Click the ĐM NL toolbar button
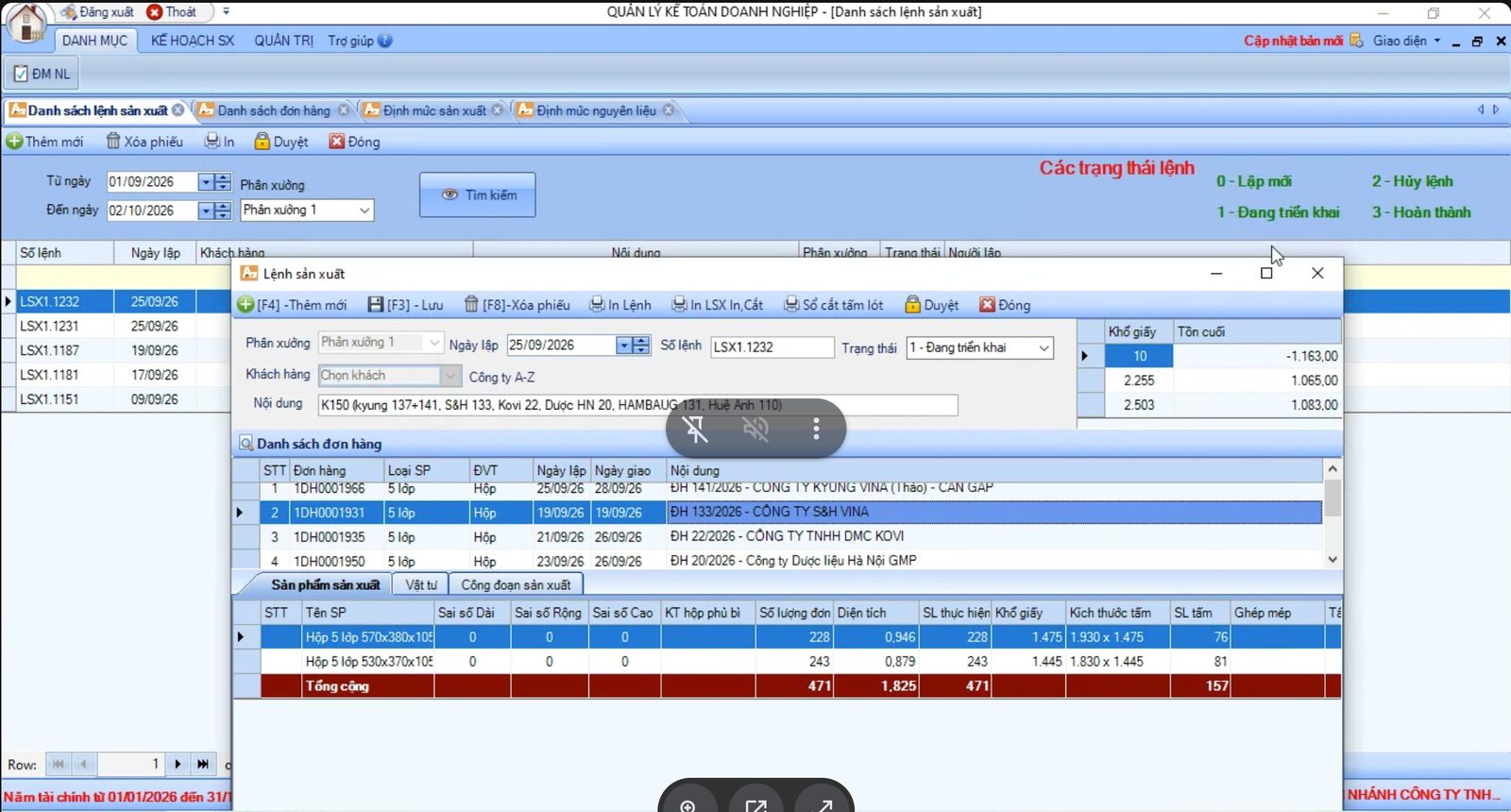This screenshot has width=1511, height=812. click(x=42, y=74)
